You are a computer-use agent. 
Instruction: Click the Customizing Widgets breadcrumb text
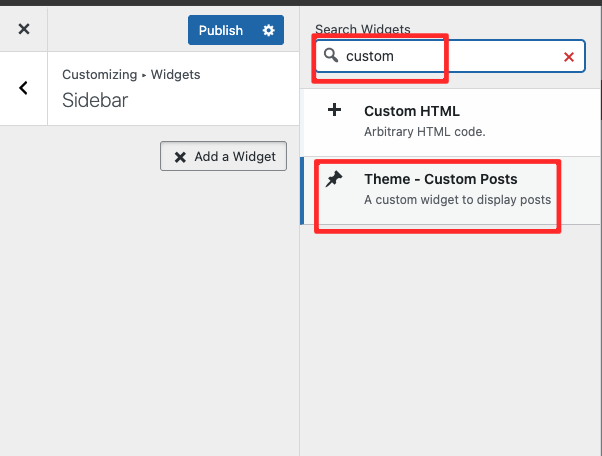(x=131, y=75)
